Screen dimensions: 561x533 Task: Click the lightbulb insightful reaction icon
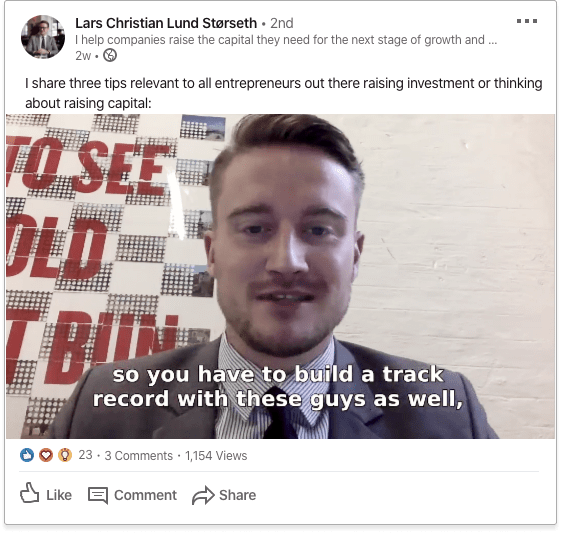point(65,455)
